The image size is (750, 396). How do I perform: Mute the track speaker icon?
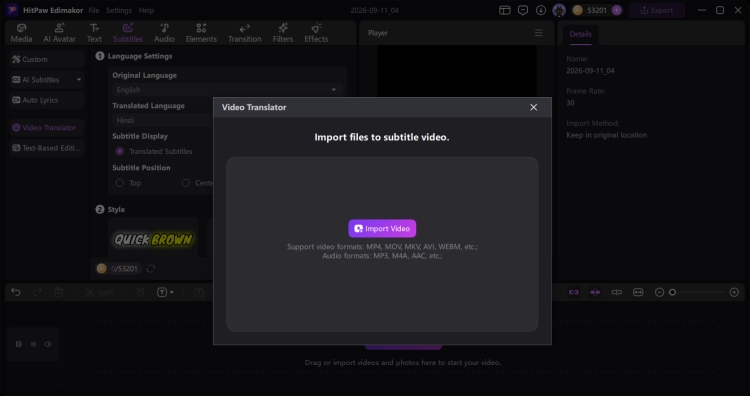(x=48, y=344)
